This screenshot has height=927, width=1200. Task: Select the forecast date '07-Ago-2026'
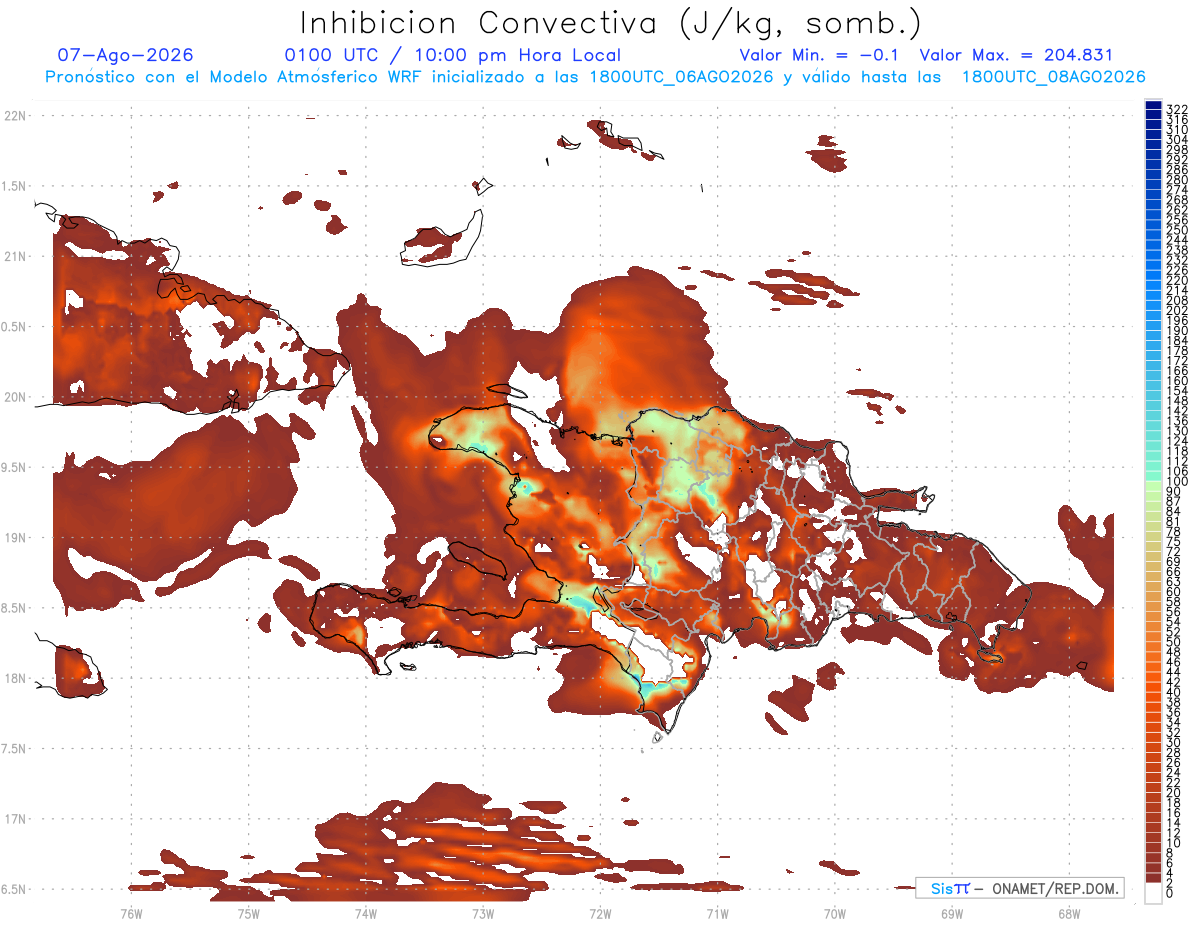pos(126,55)
